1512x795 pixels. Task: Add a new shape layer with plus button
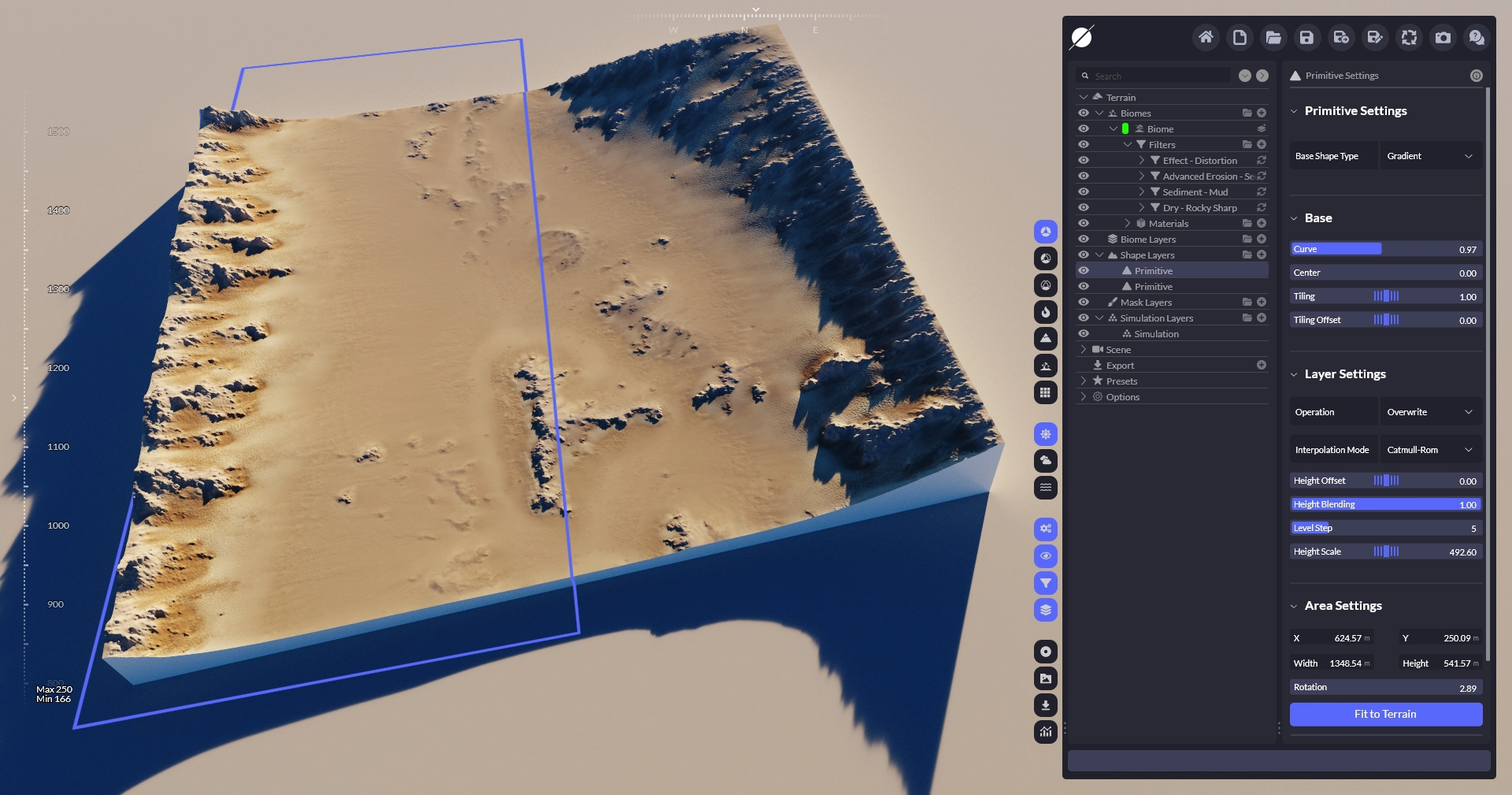(1262, 255)
